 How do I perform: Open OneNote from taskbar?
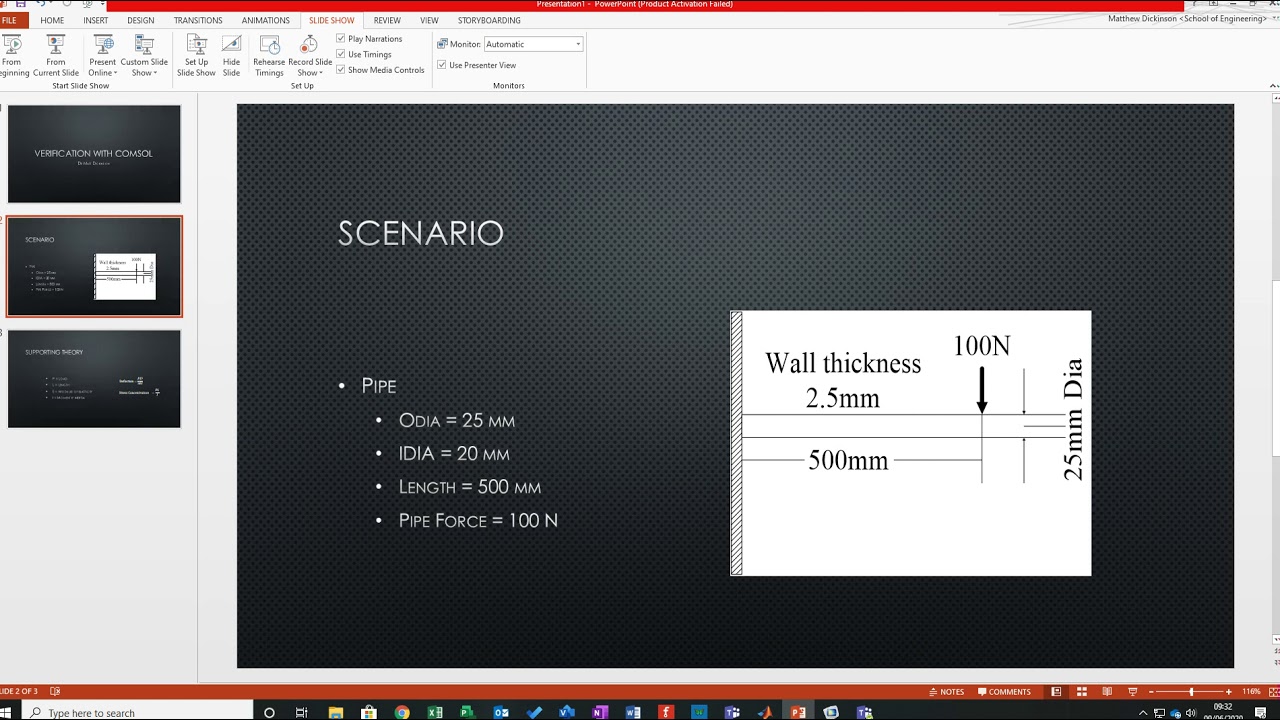[x=600, y=712]
